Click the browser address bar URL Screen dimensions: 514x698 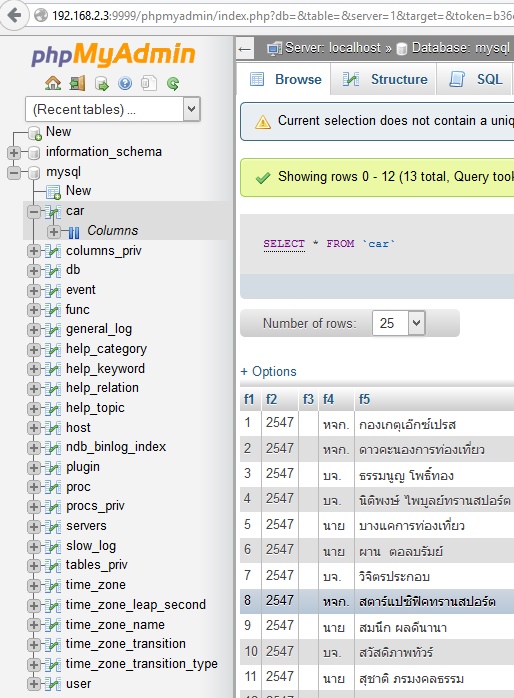[x=282, y=16]
